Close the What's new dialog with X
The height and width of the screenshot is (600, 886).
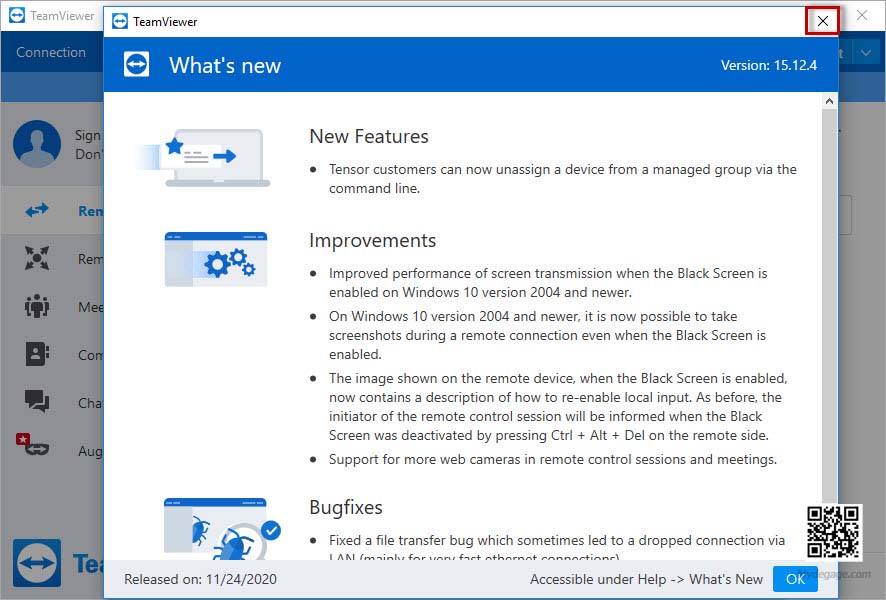[x=822, y=21]
